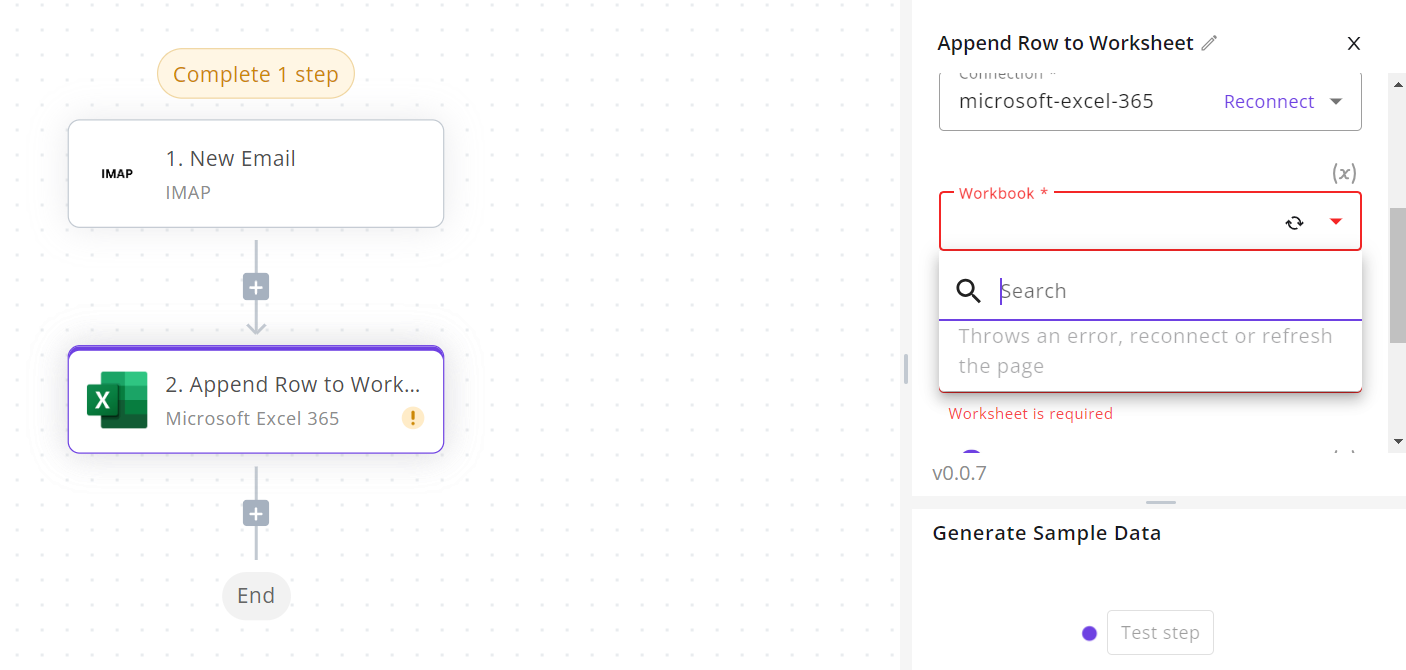Click the right panel vertical scrollbar
The height and width of the screenshot is (670, 1406).
pos(1398,275)
